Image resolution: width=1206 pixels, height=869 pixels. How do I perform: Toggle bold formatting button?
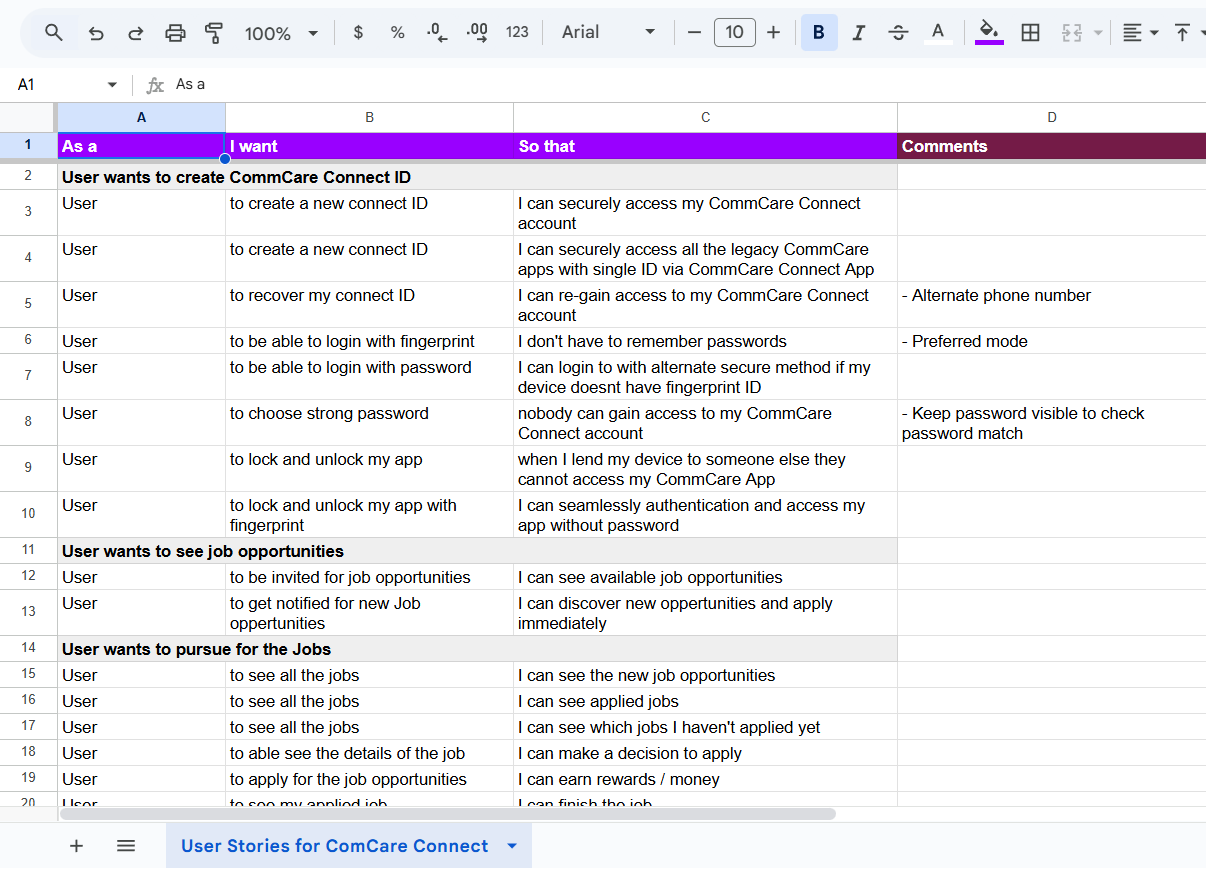[x=819, y=33]
